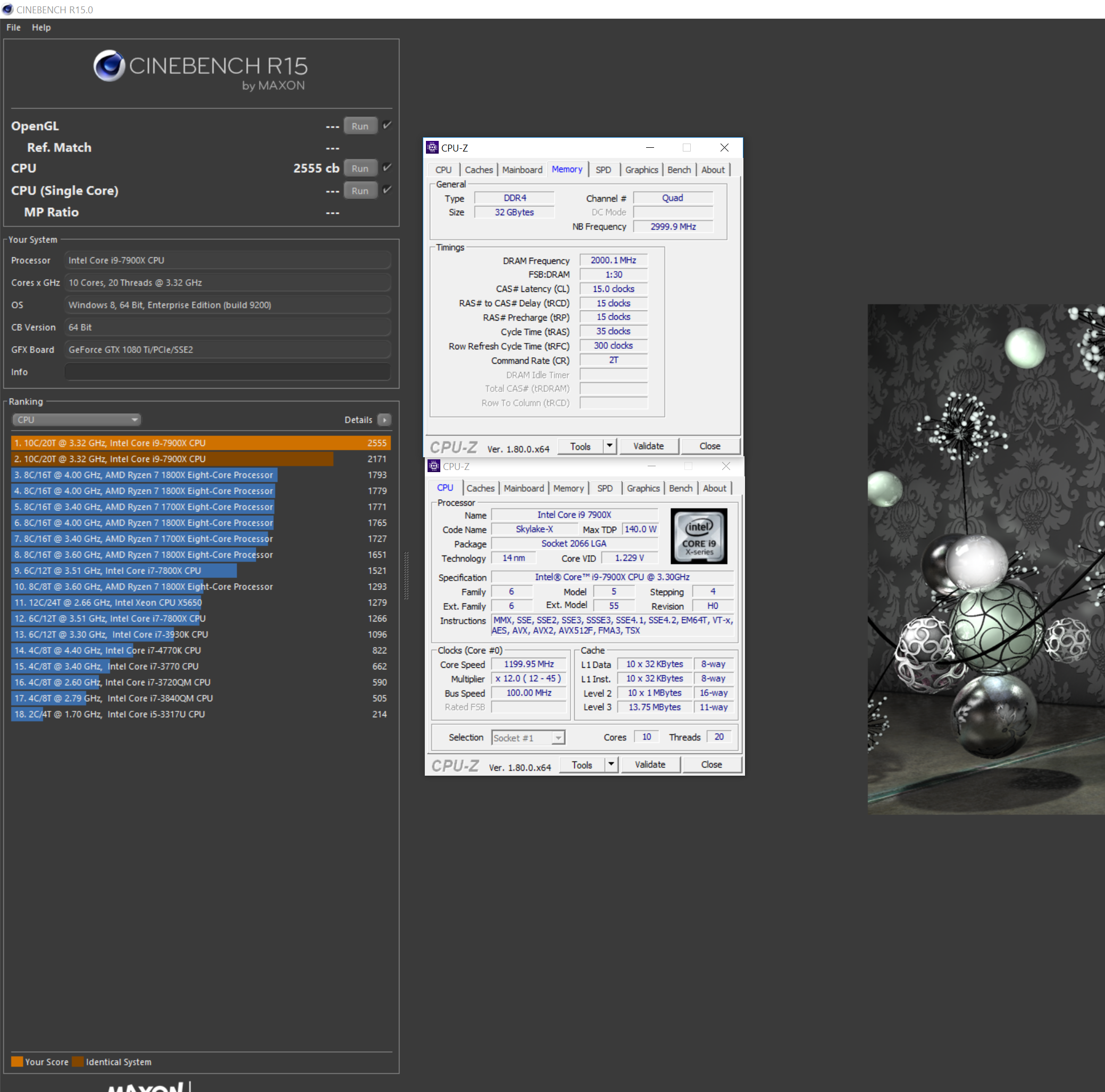
Task: Open About tab in lower CPU-Z window
Action: (x=714, y=488)
